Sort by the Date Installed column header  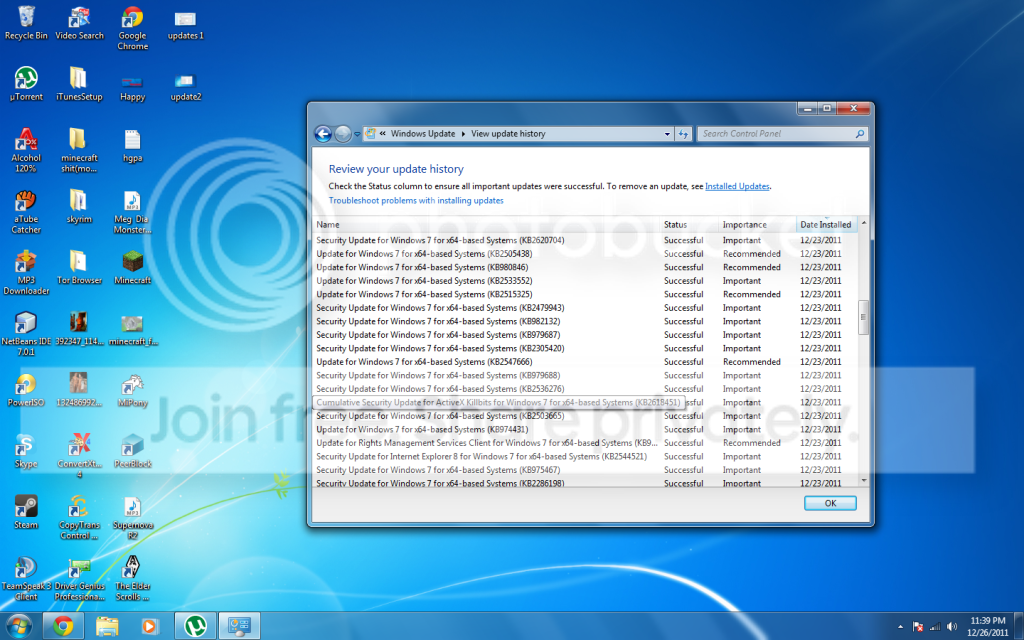[x=826, y=225]
